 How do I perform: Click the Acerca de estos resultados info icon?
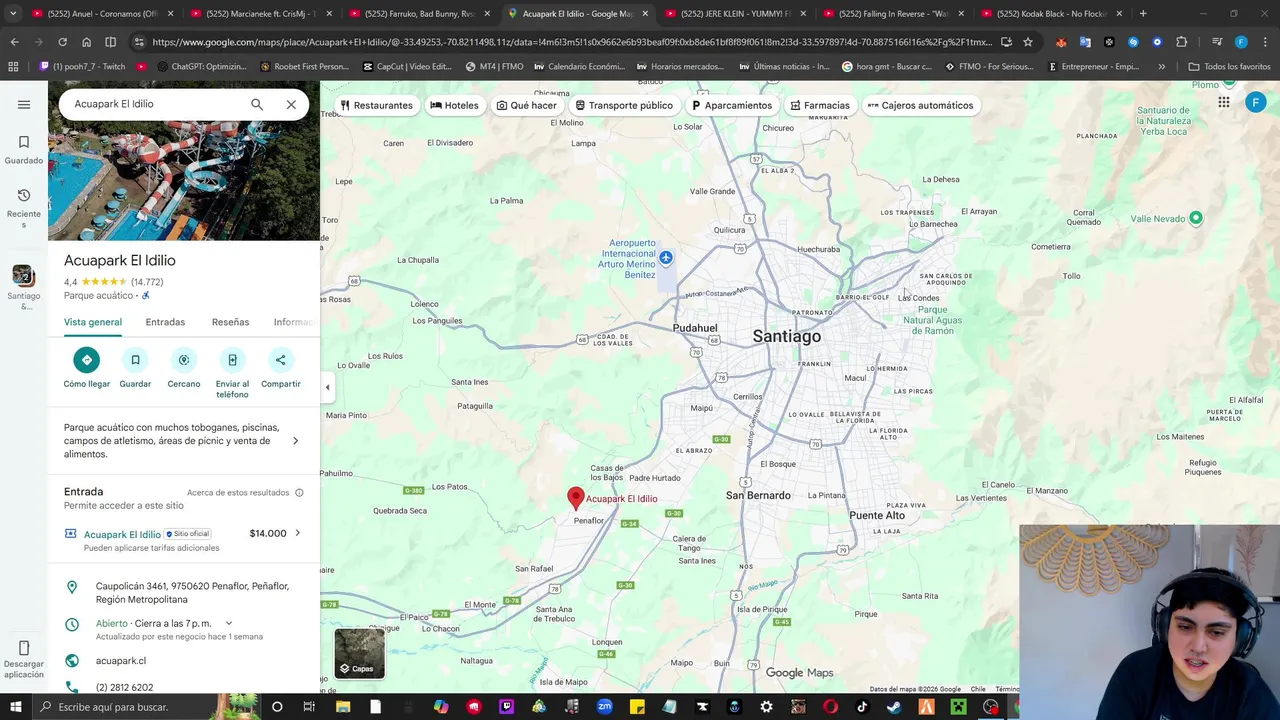299,493
